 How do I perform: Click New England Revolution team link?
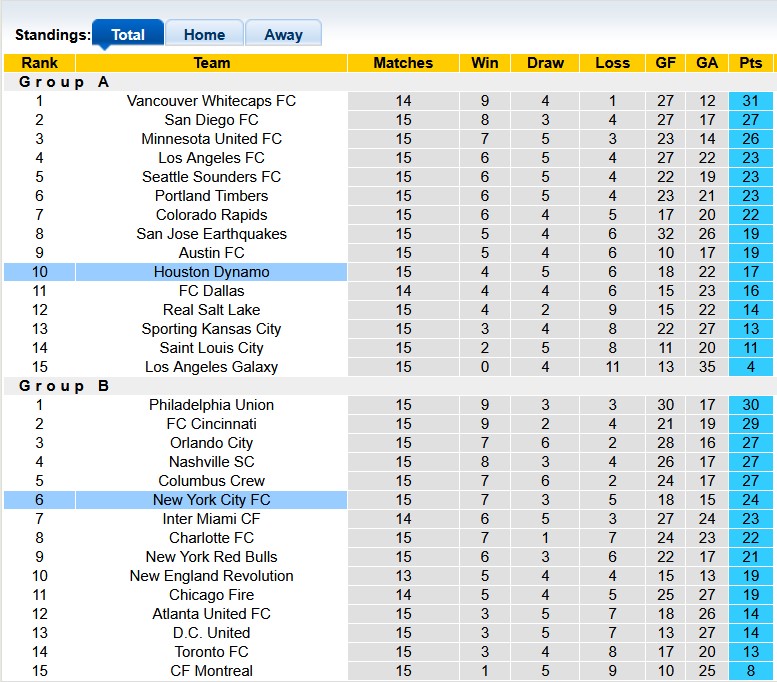211,576
